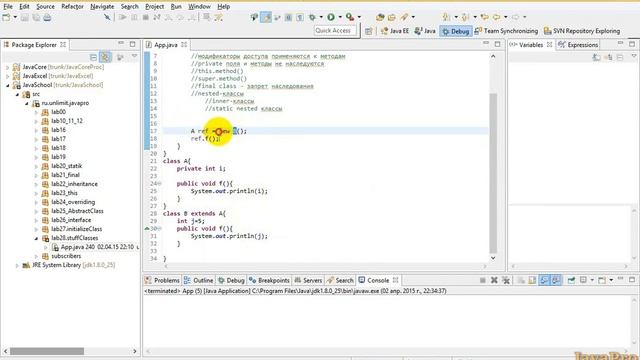Open the Back navigation history dropdown
Image resolution: width=640 pixels, height=360 pixels.
click(x=505, y=17)
